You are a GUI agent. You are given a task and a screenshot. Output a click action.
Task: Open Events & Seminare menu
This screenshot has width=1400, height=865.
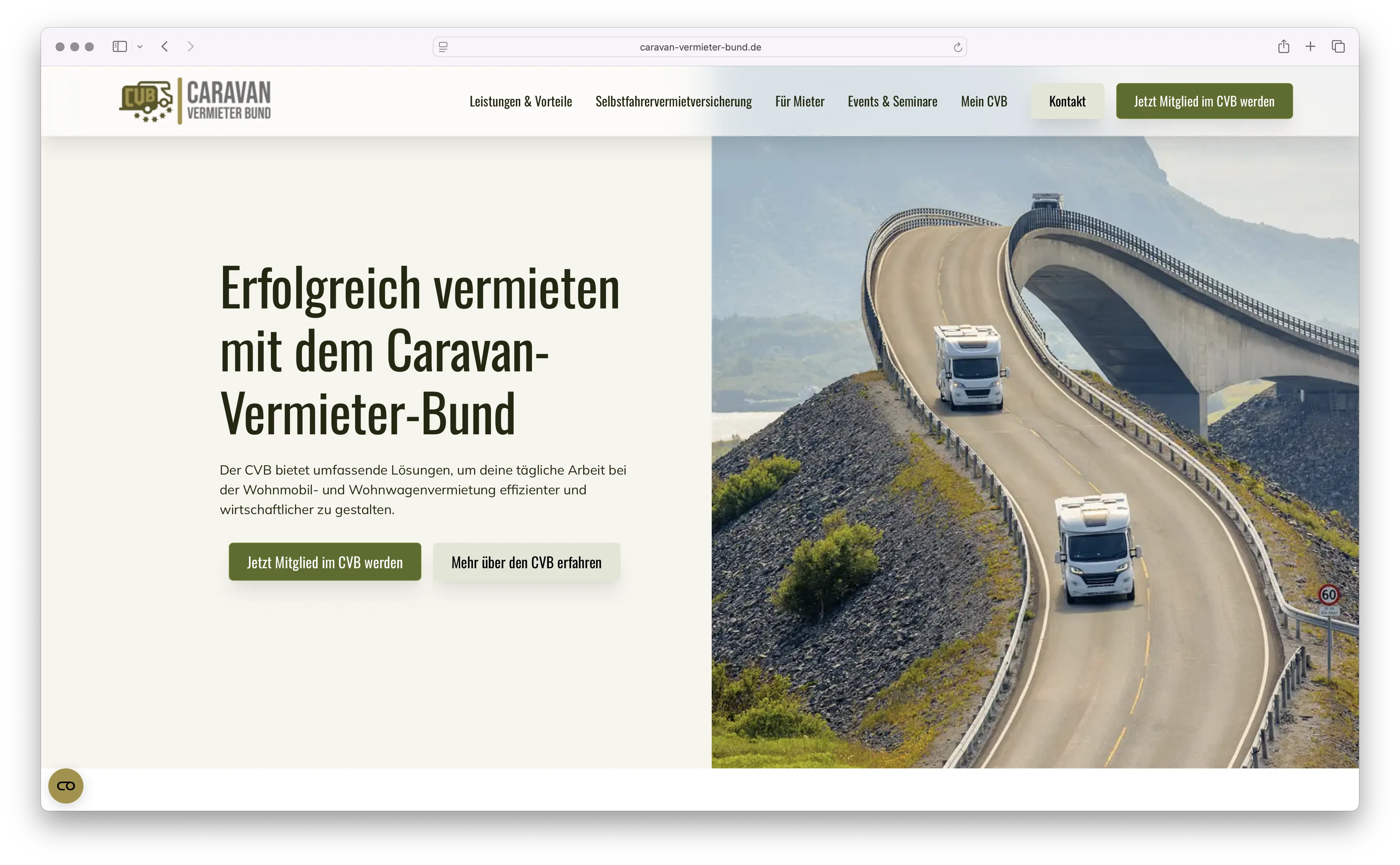click(892, 102)
